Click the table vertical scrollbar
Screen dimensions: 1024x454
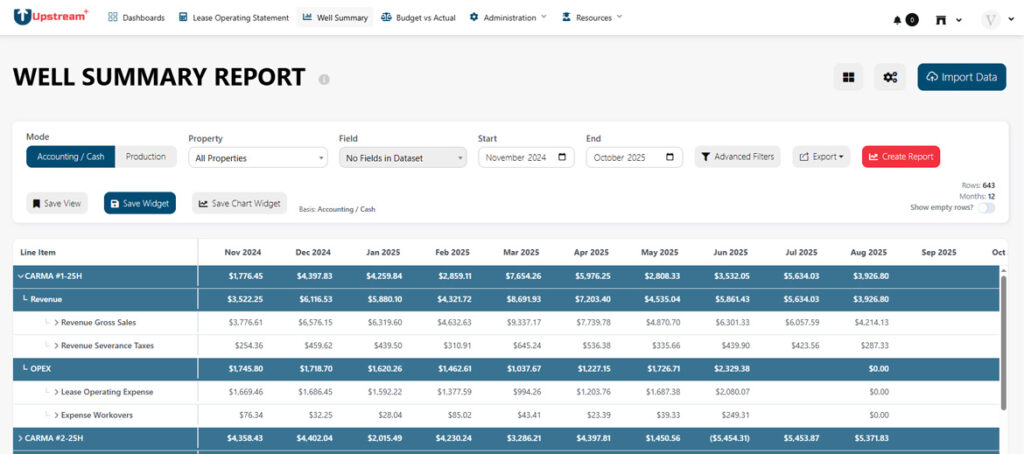click(x=1004, y=342)
